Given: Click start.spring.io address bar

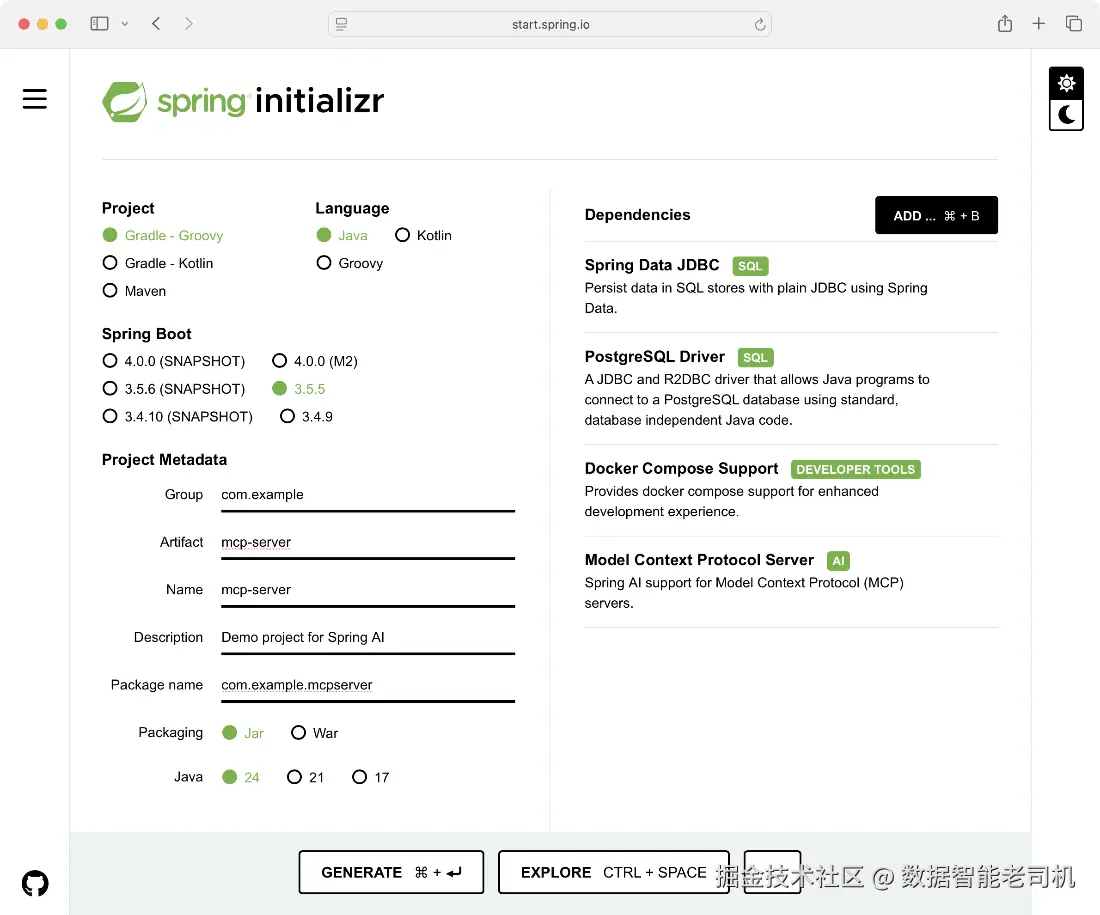Looking at the screenshot, I should coord(550,25).
